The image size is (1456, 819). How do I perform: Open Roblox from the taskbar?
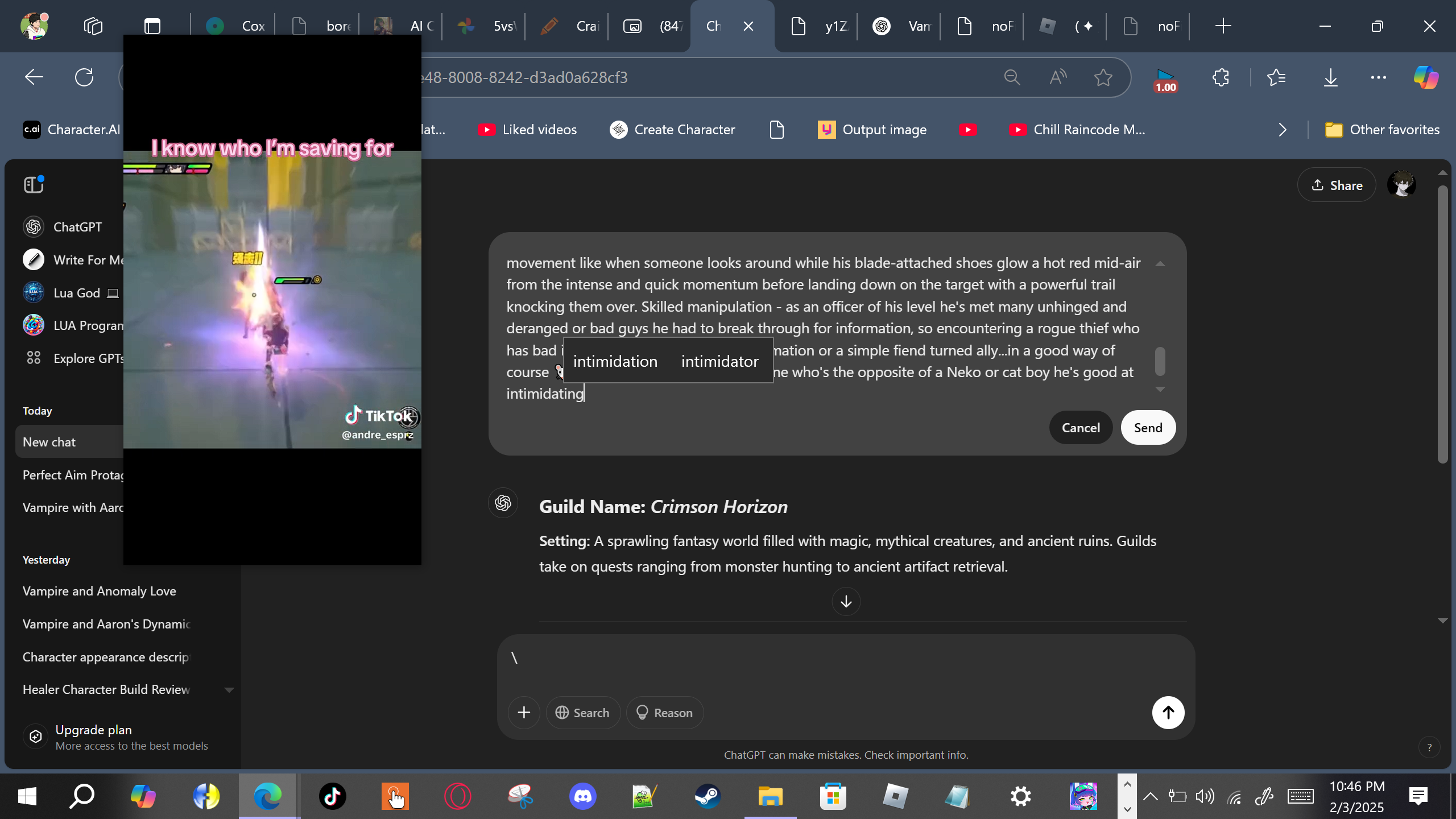pyautogui.click(x=895, y=796)
